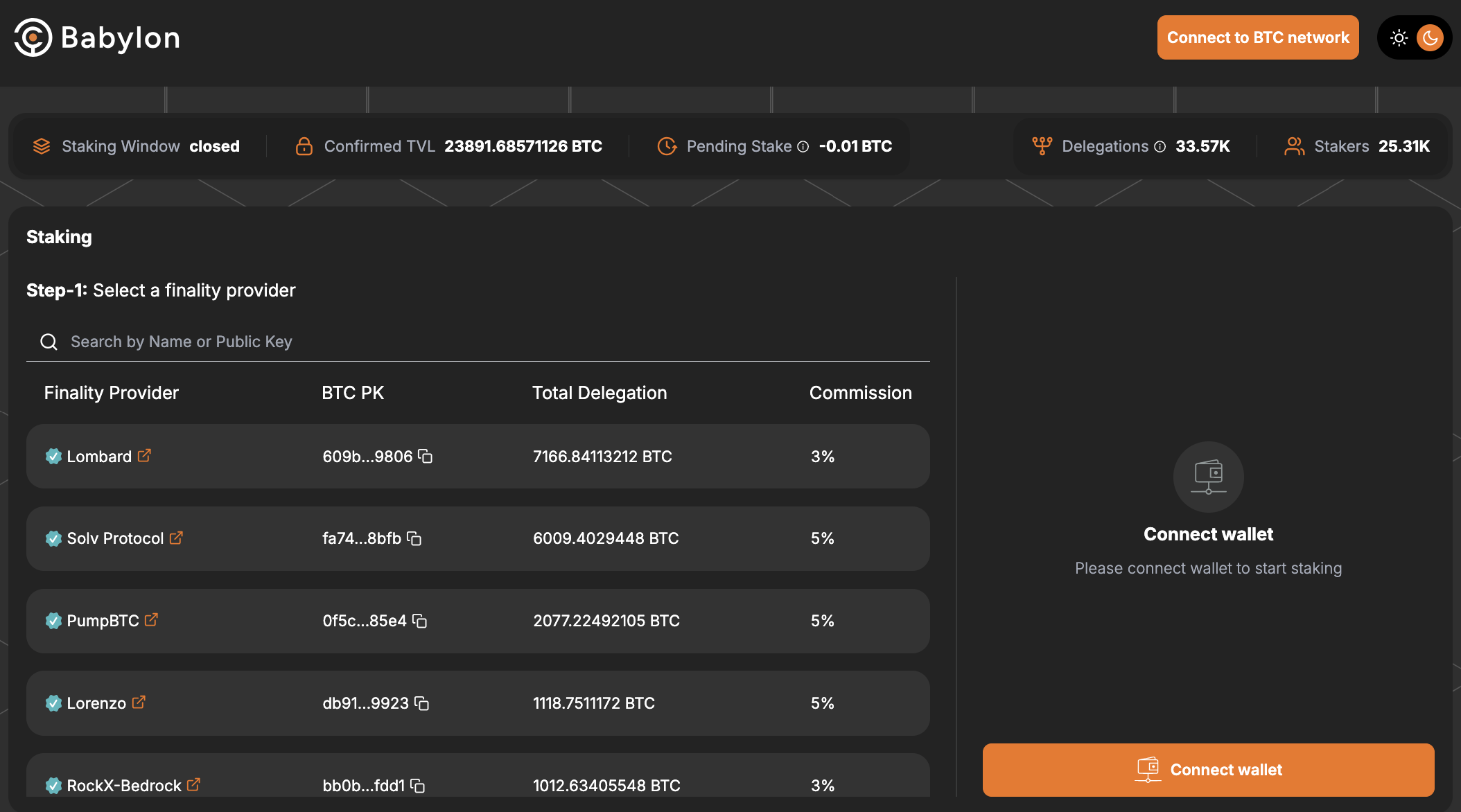Open PumpBTC external link icon
Screen dimensions: 1461x812
pos(151,620)
